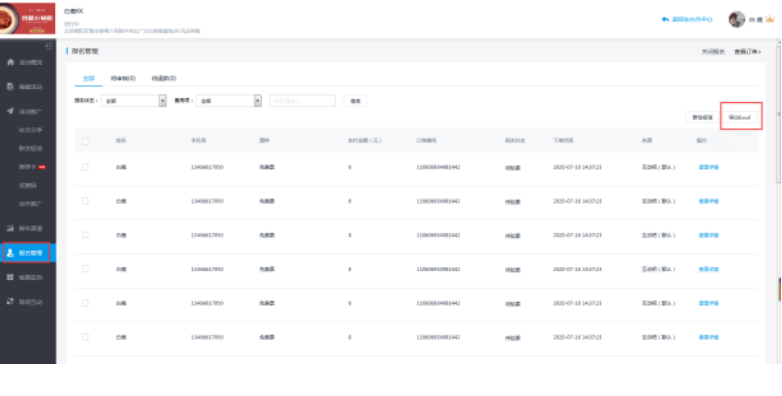This screenshot has height=396, width=782.
Task: Switch to the second tab beside the blue tab
Action: [x=123, y=79]
